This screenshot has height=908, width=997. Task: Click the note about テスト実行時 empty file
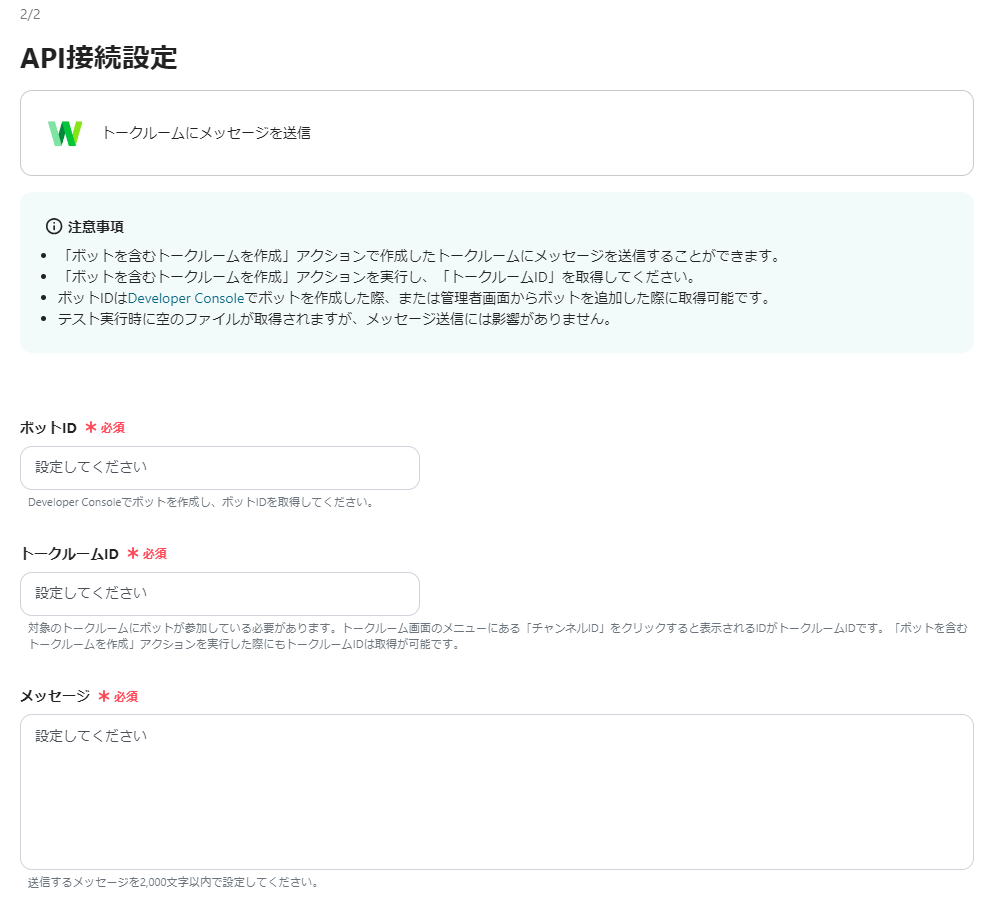click(333, 319)
